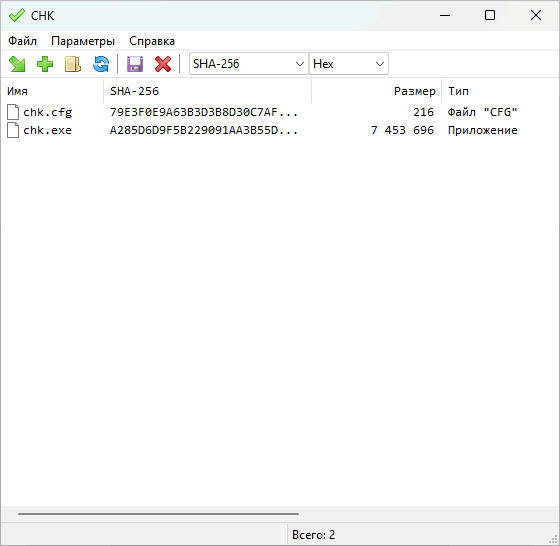Screen dimensions: 560x546
Task: Open the Справка menu
Action: coord(152,41)
